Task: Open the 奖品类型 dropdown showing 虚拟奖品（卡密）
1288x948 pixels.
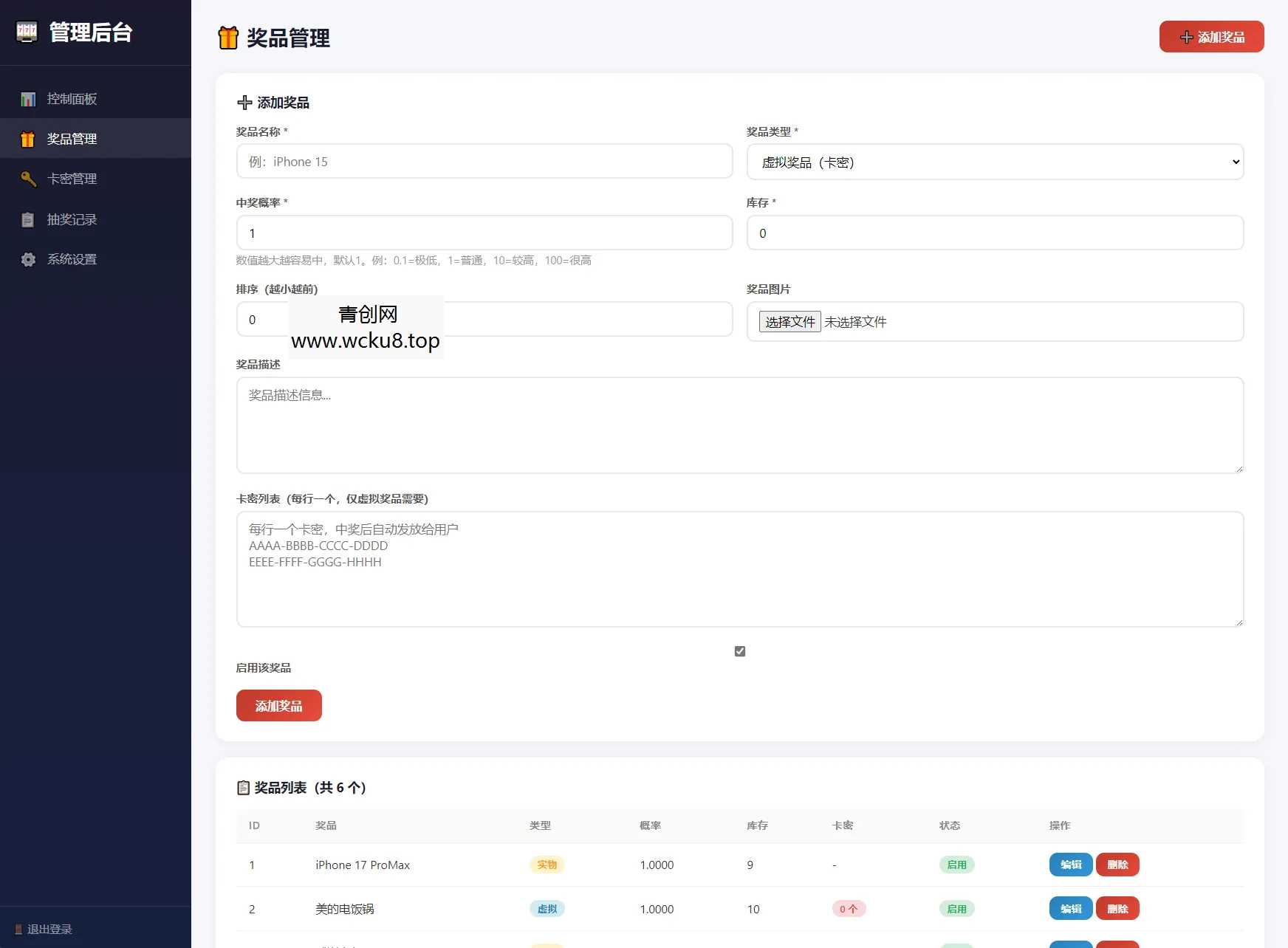Action: coord(995,162)
